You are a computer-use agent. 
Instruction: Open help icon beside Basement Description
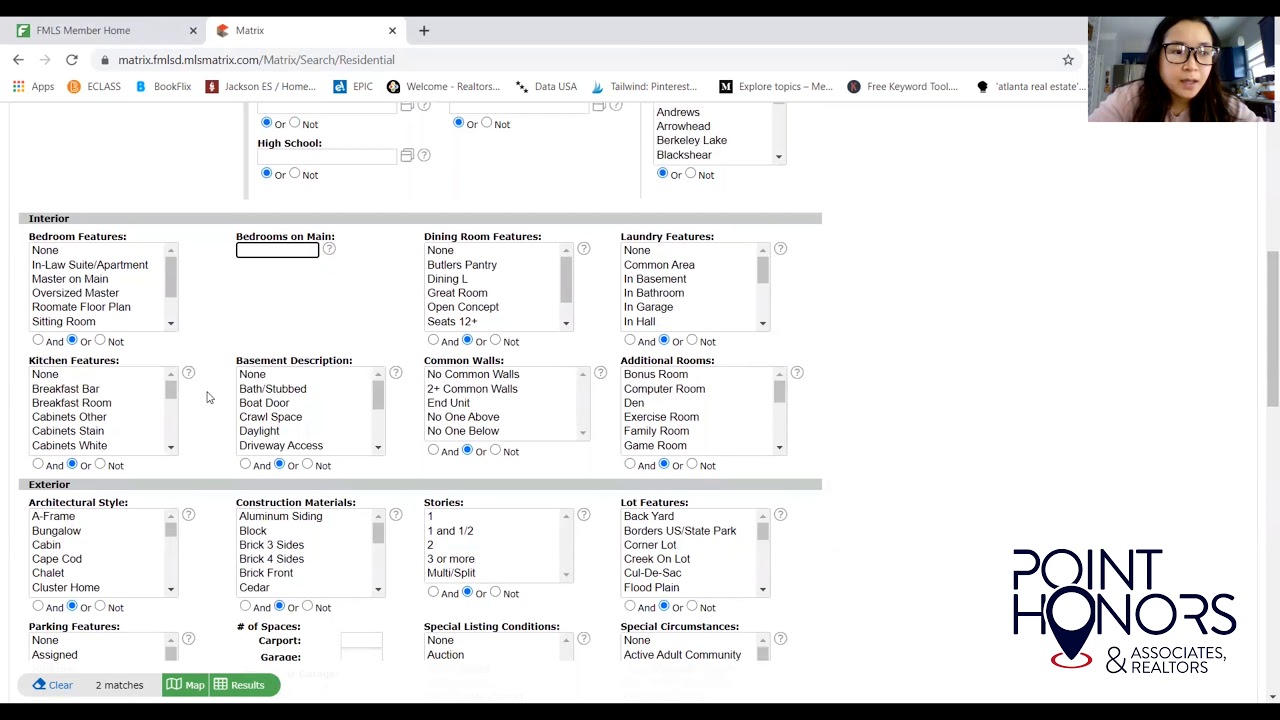[396, 373]
